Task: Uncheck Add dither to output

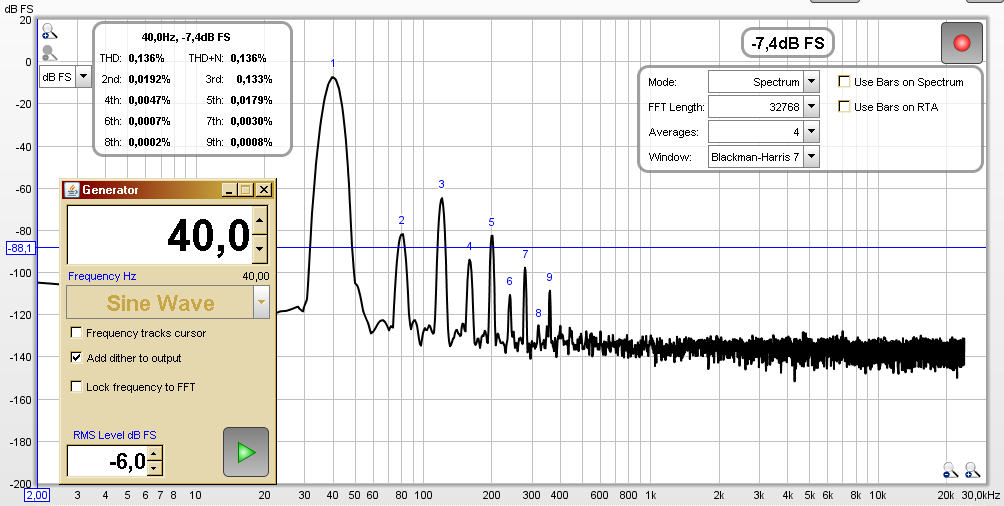Action: [77, 357]
